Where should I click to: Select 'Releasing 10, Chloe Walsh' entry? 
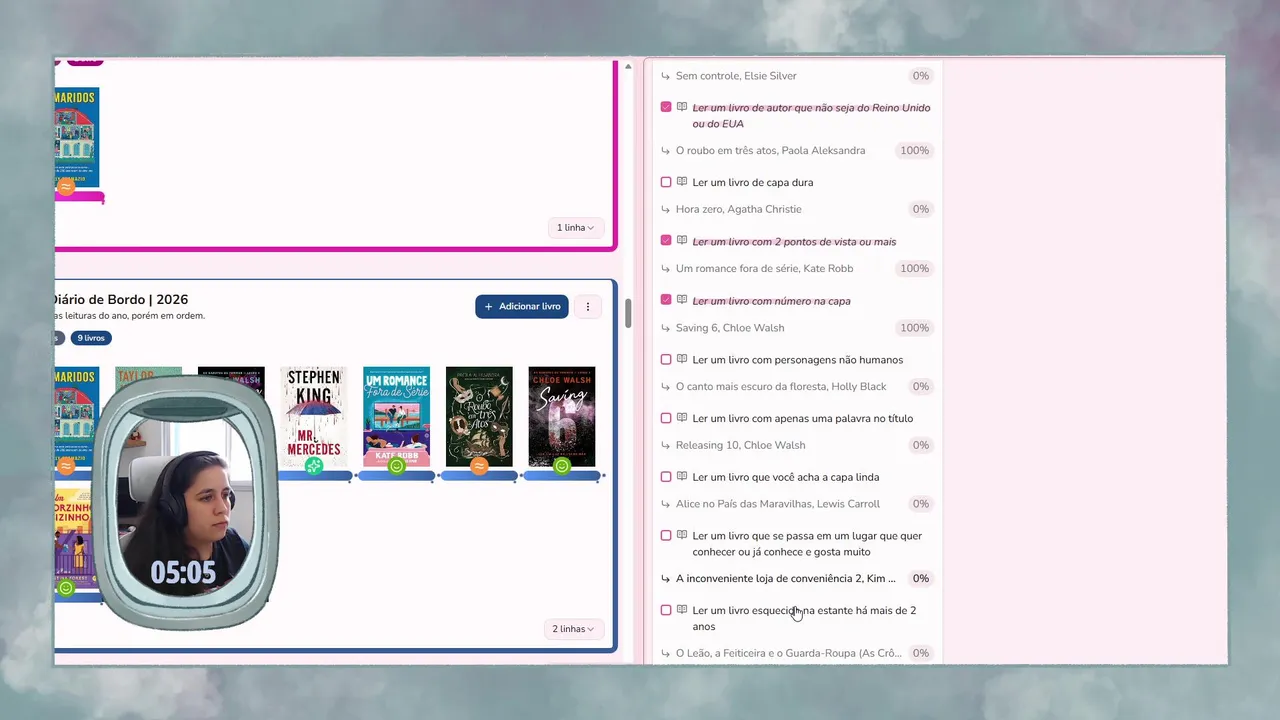coord(740,445)
